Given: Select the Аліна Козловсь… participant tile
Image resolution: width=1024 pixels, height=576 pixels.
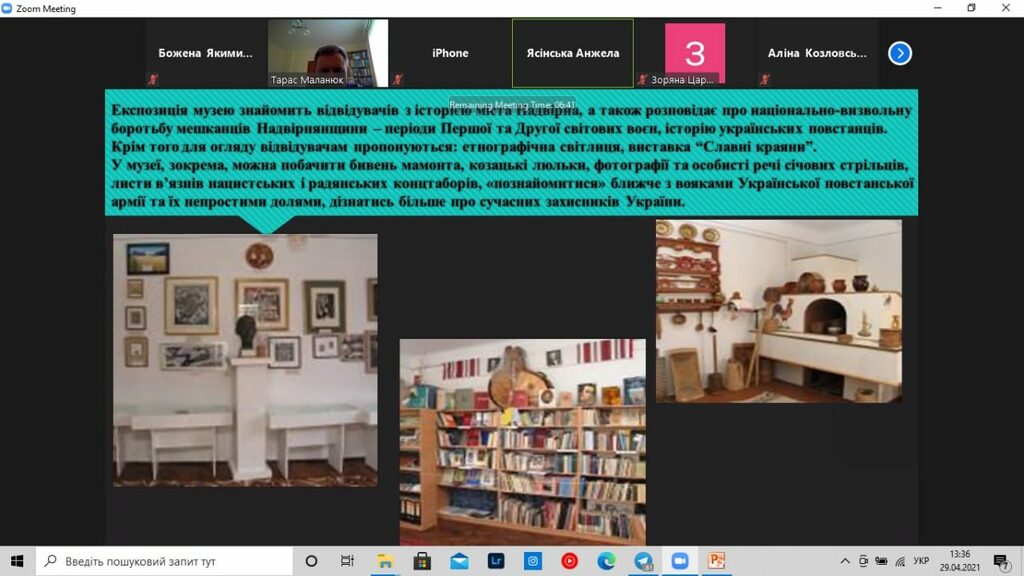Looking at the screenshot, I should click(x=817, y=53).
